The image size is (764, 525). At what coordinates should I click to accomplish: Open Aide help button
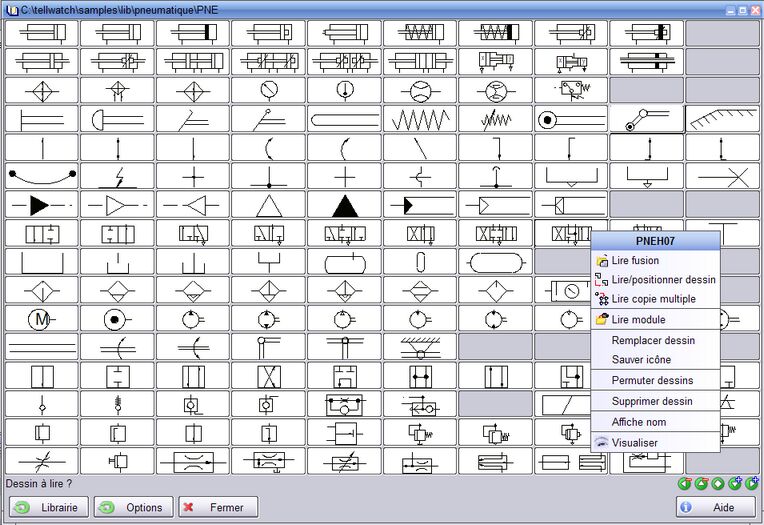point(715,507)
